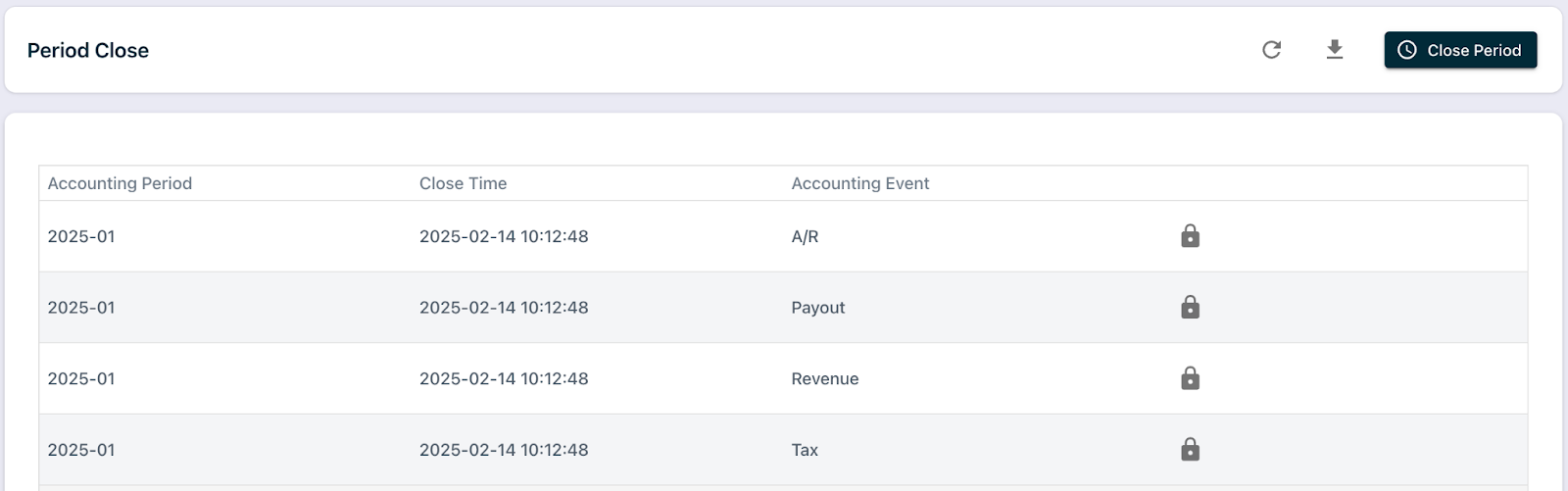Viewport: 1568px width, 491px height.
Task: Click the clock icon on Close Period button
Action: [1407, 50]
